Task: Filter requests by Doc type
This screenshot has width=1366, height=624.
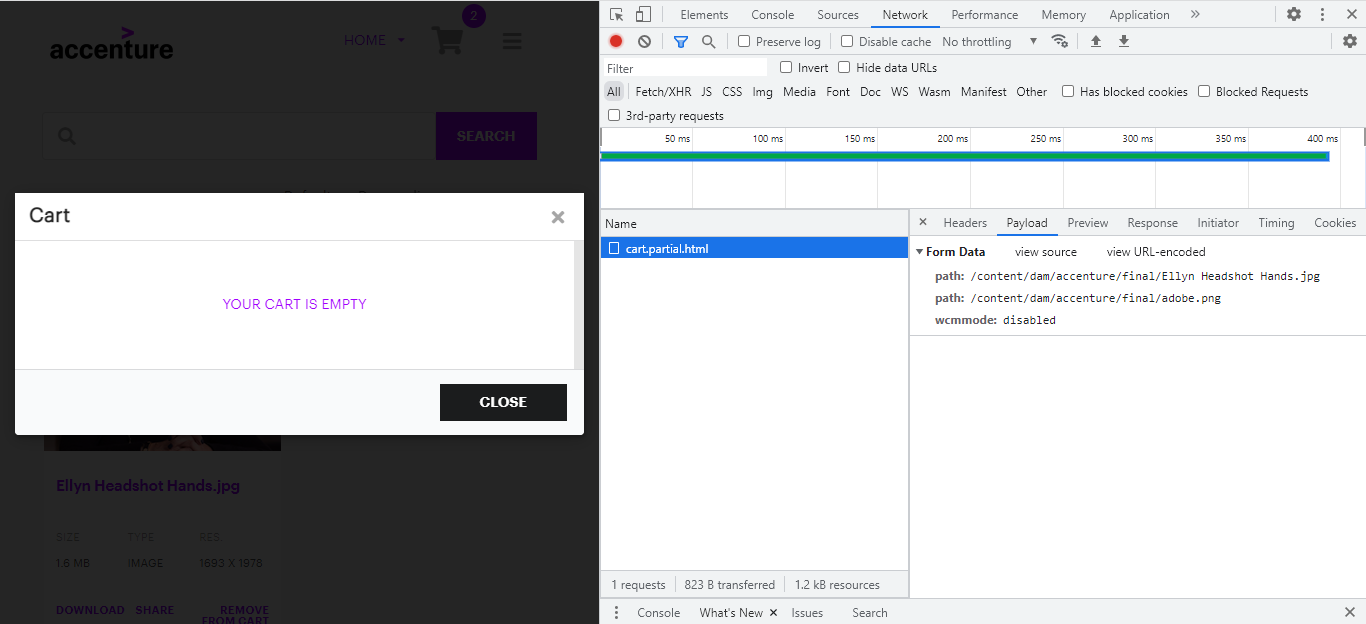Action: coord(870,91)
